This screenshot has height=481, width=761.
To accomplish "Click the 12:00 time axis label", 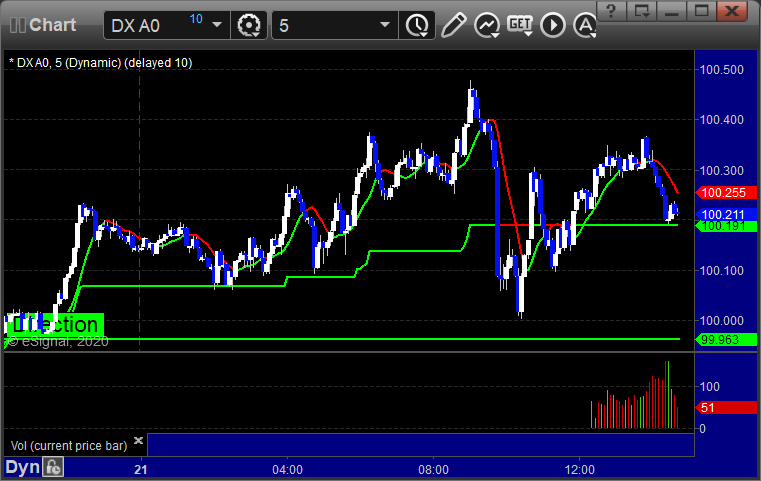I will pos(579,469).
